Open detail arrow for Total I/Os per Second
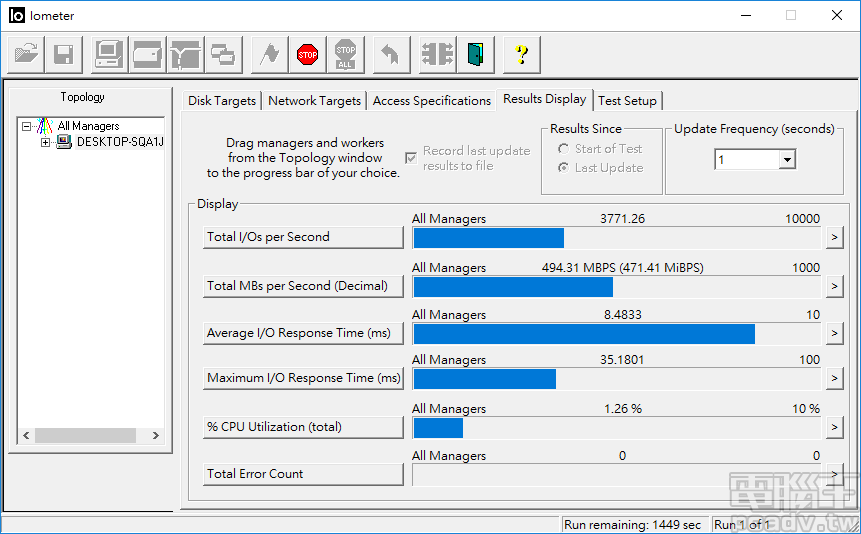Viewport: 861px width, 534px height. click(835, 237)
